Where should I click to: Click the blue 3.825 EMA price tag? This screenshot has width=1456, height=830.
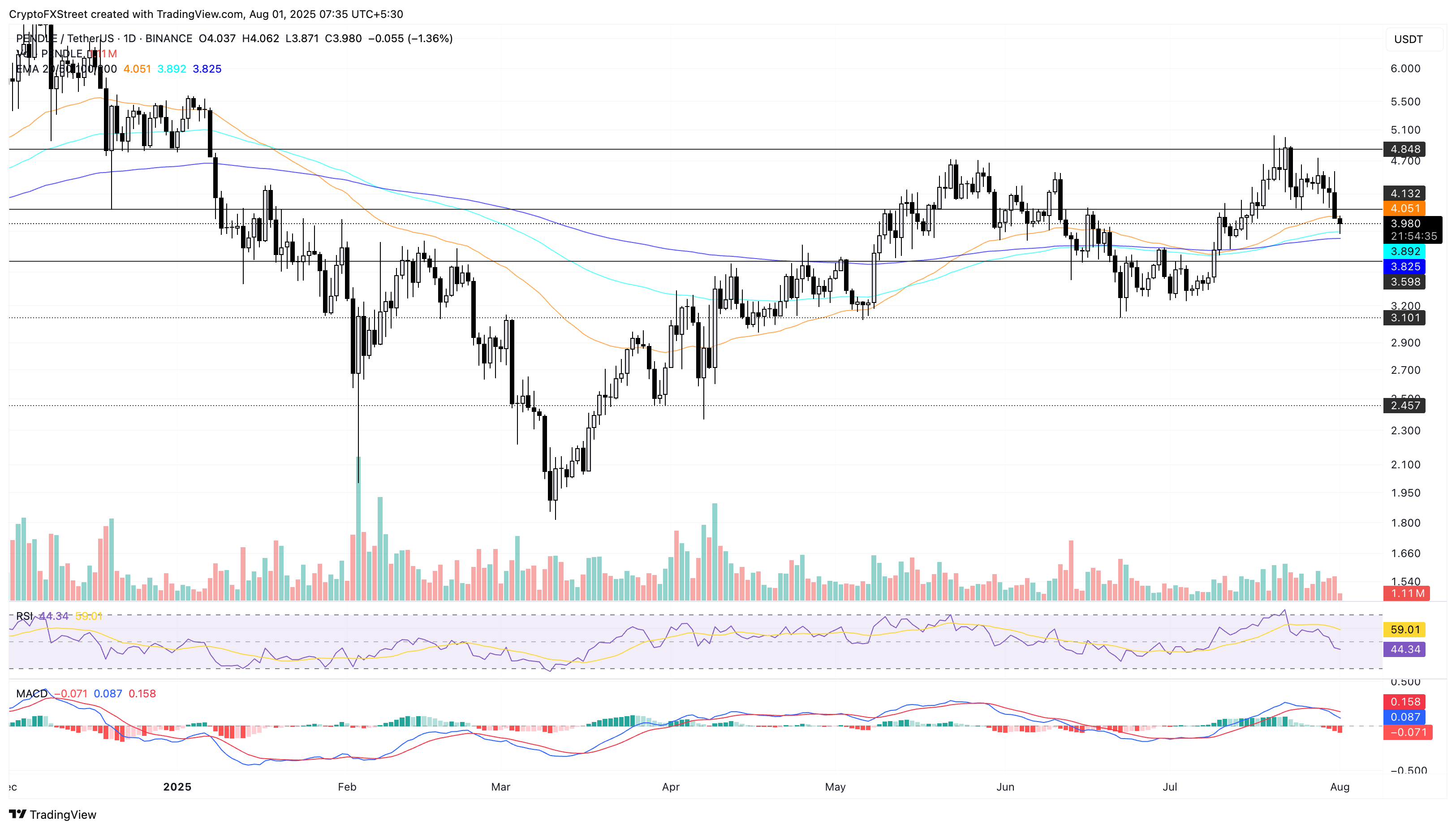point(1404,267)
